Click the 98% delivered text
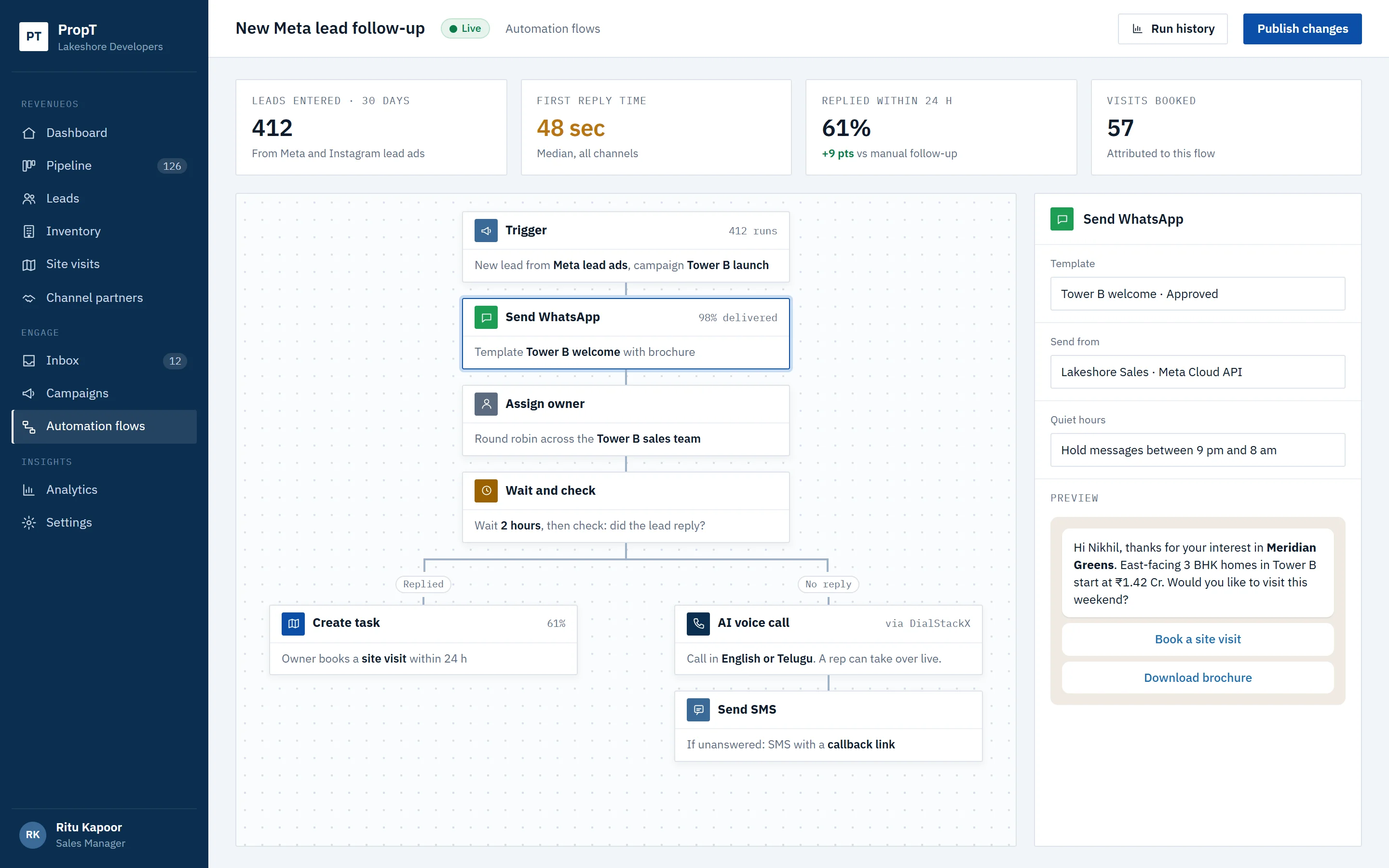This screenshot has width=1389, height=868. [x=737, y=317]
